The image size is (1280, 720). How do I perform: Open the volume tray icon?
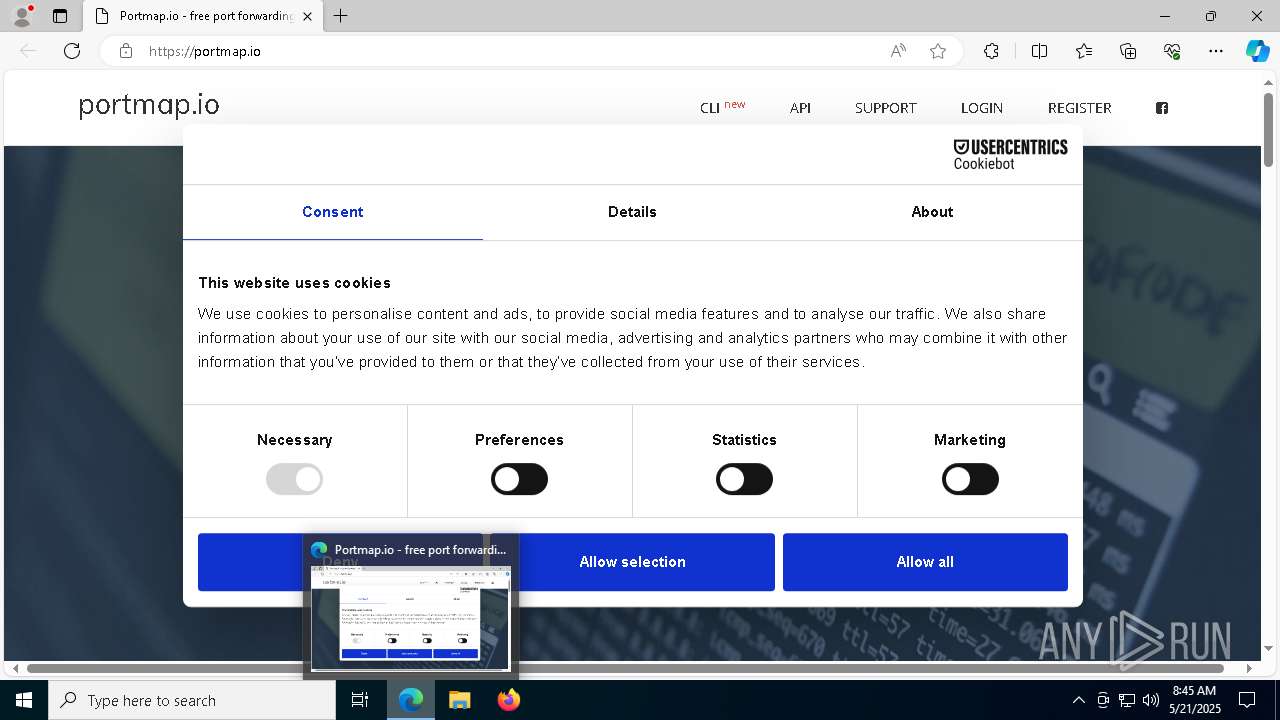[1151, 700]
